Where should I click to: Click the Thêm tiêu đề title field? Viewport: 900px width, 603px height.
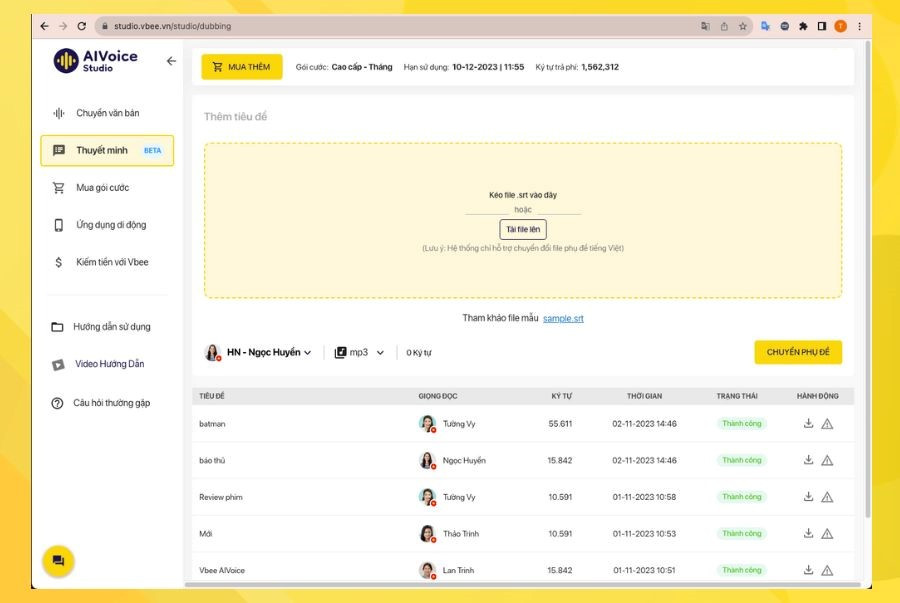click(236, 117)
